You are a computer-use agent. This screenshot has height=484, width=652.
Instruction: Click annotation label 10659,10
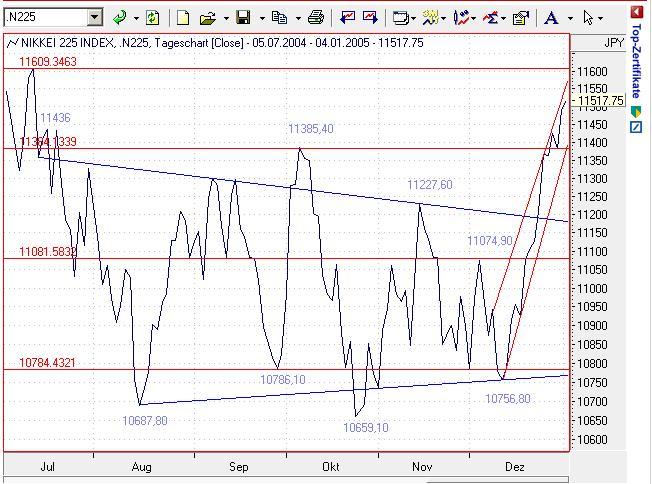tap(366, 427)
